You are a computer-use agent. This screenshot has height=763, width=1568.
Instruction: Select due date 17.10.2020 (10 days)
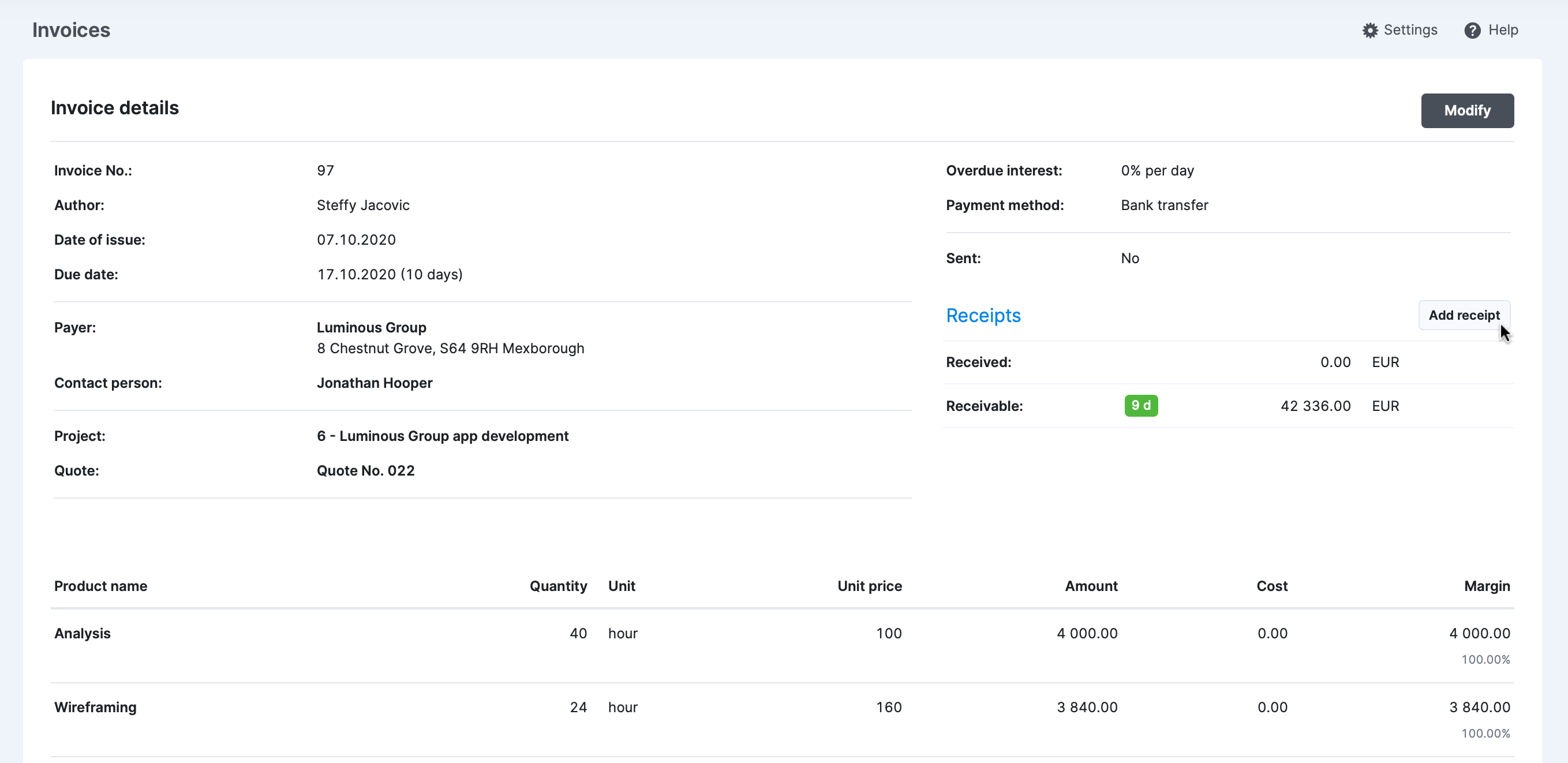(x=390, y=274)
